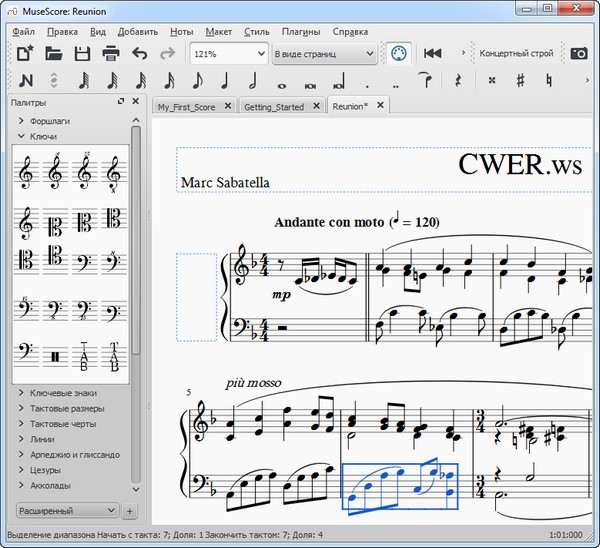Screen dimensions: 600x548
Task: Save the score with the floppy icon
Action: 83,53
